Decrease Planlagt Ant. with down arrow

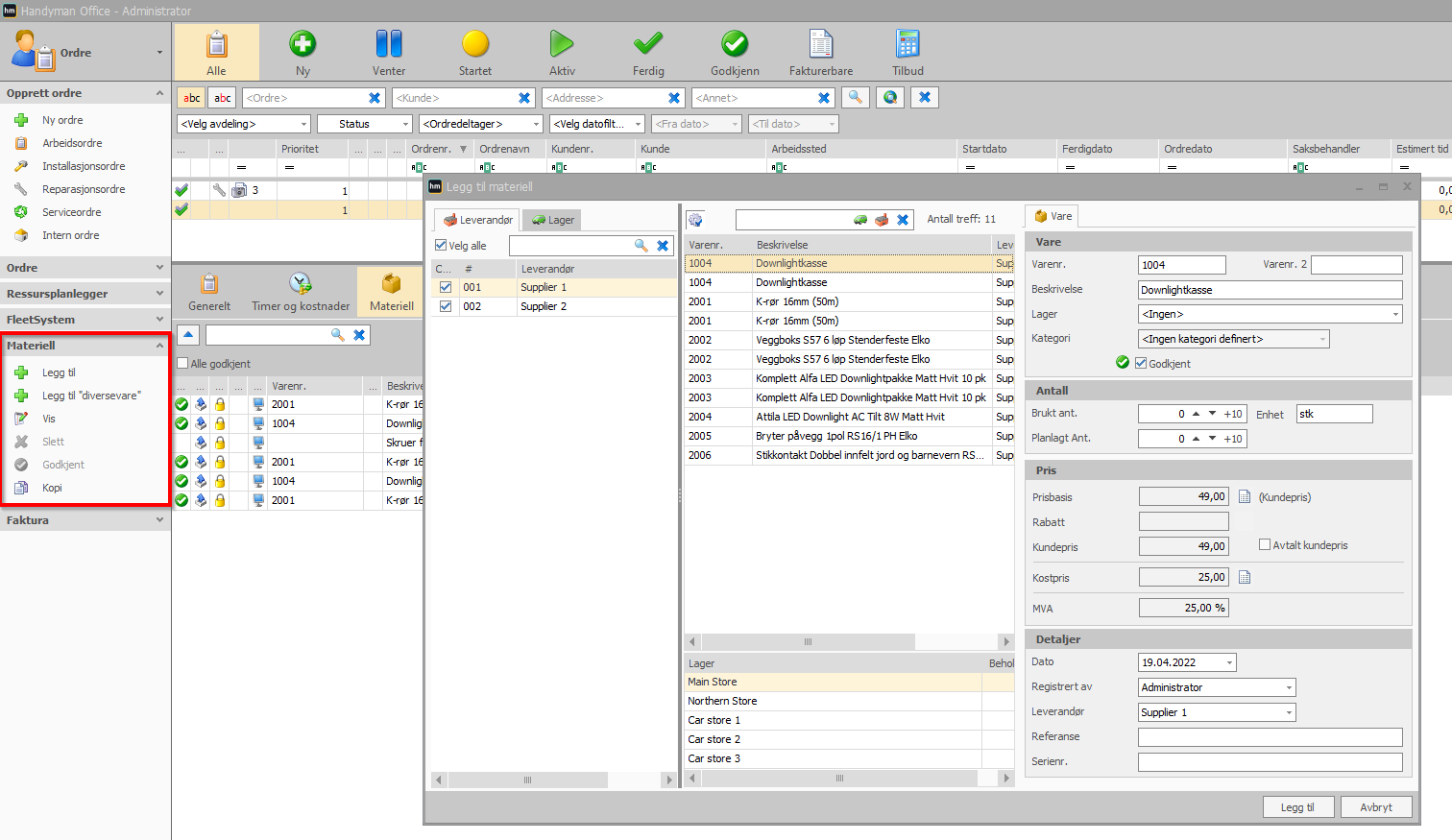coord(1213,439)
